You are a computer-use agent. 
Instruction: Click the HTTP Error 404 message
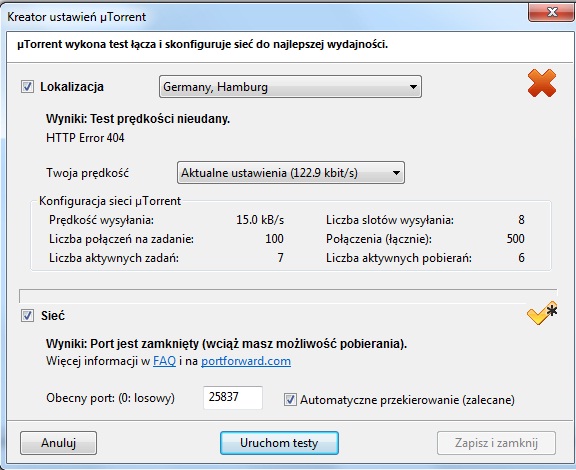tap(85, 138)
